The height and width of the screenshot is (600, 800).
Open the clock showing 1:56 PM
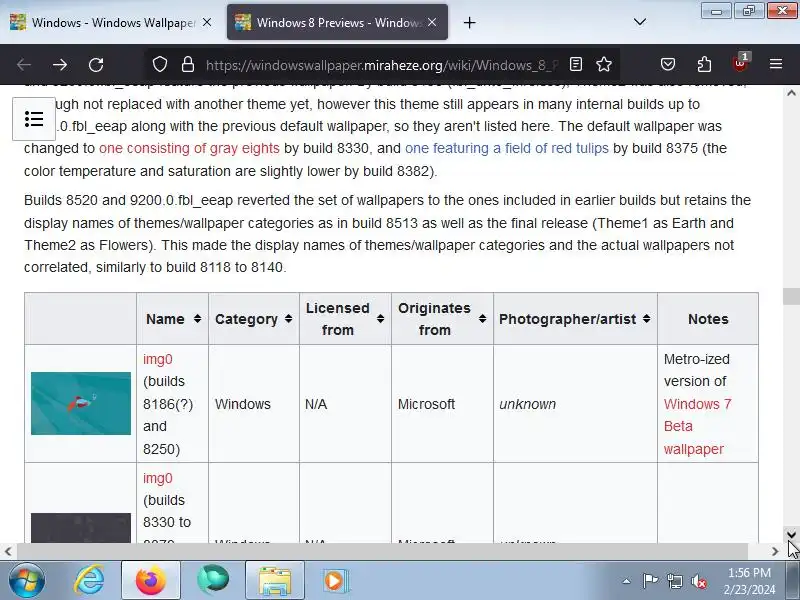749,581
